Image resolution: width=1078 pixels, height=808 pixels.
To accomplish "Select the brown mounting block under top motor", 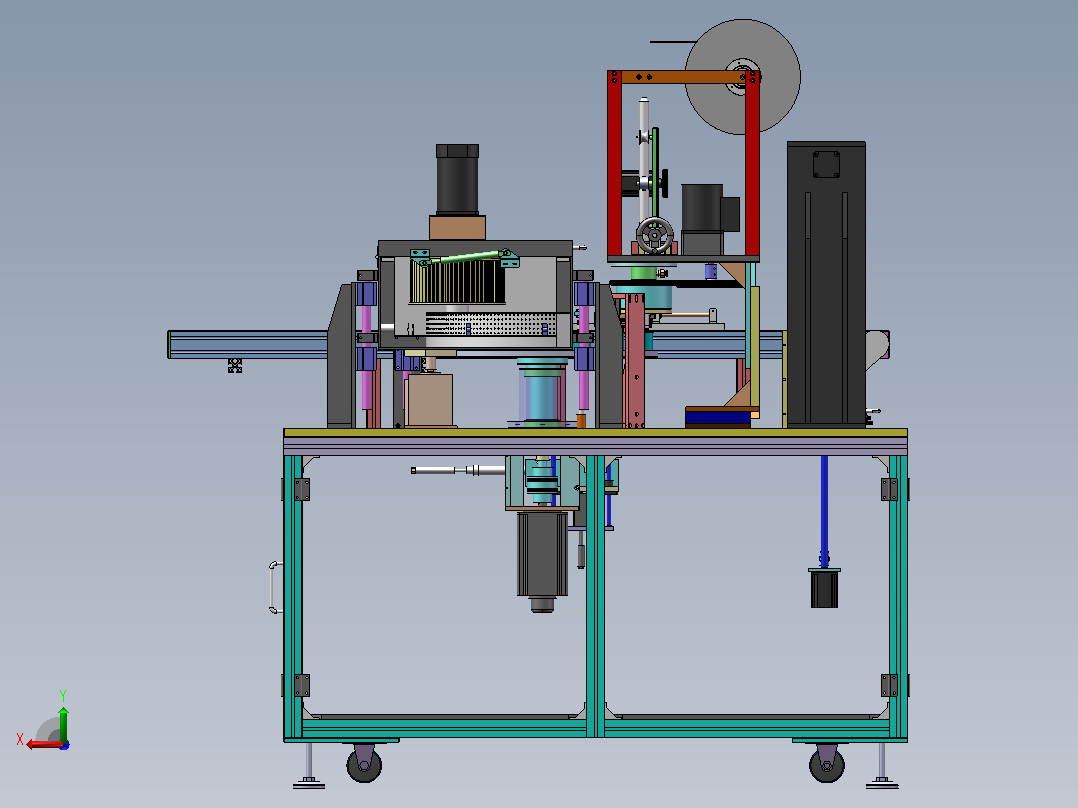I will pos(457,228).
